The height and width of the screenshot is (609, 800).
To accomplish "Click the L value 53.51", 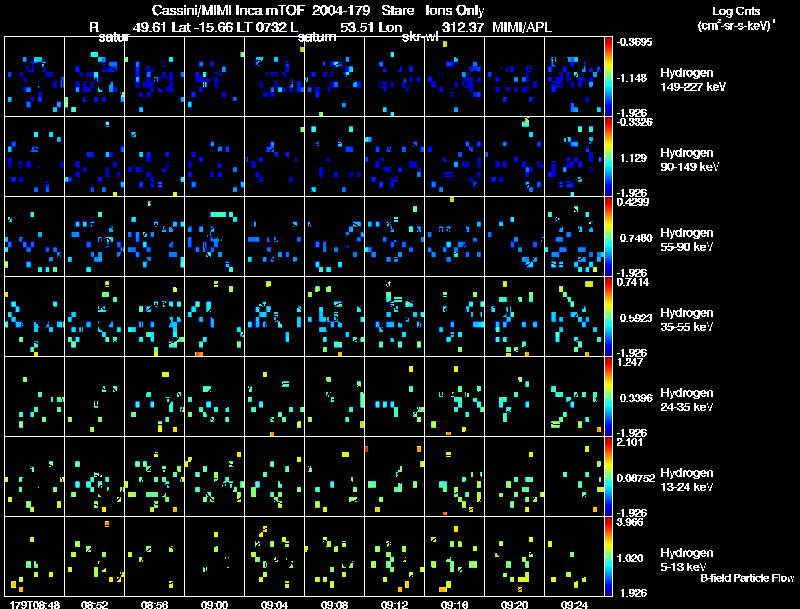I will pos(357,27).
